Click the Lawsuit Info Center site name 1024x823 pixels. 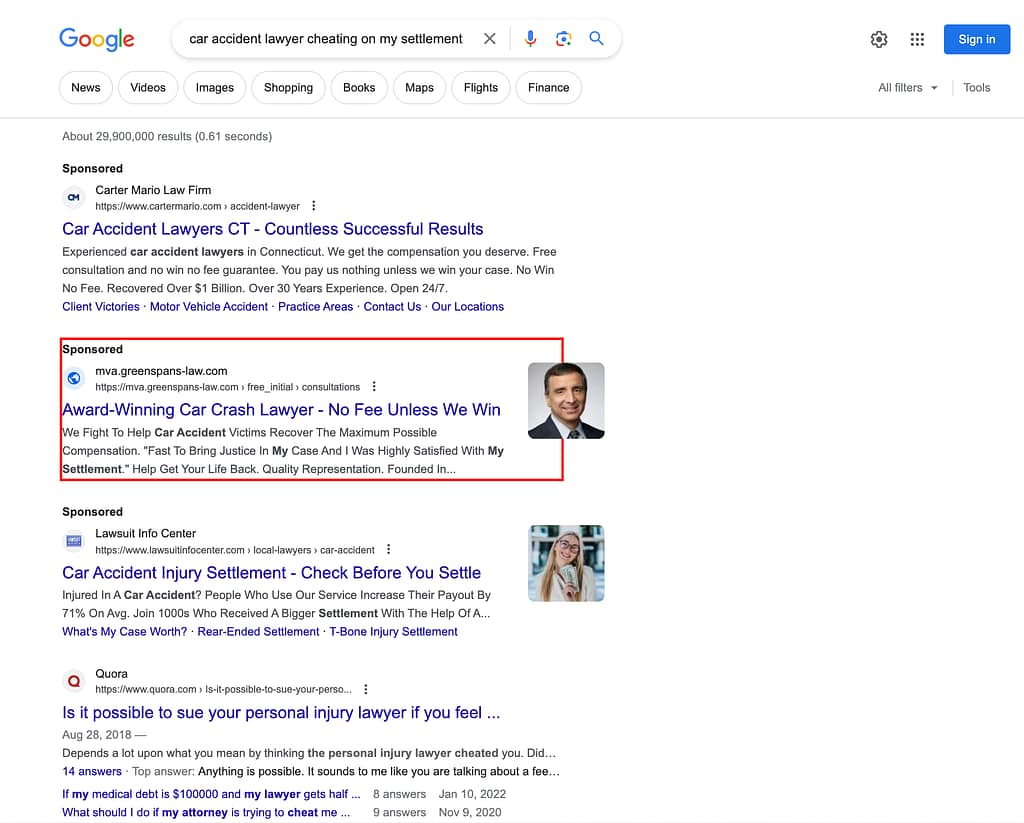click(145, 534)
